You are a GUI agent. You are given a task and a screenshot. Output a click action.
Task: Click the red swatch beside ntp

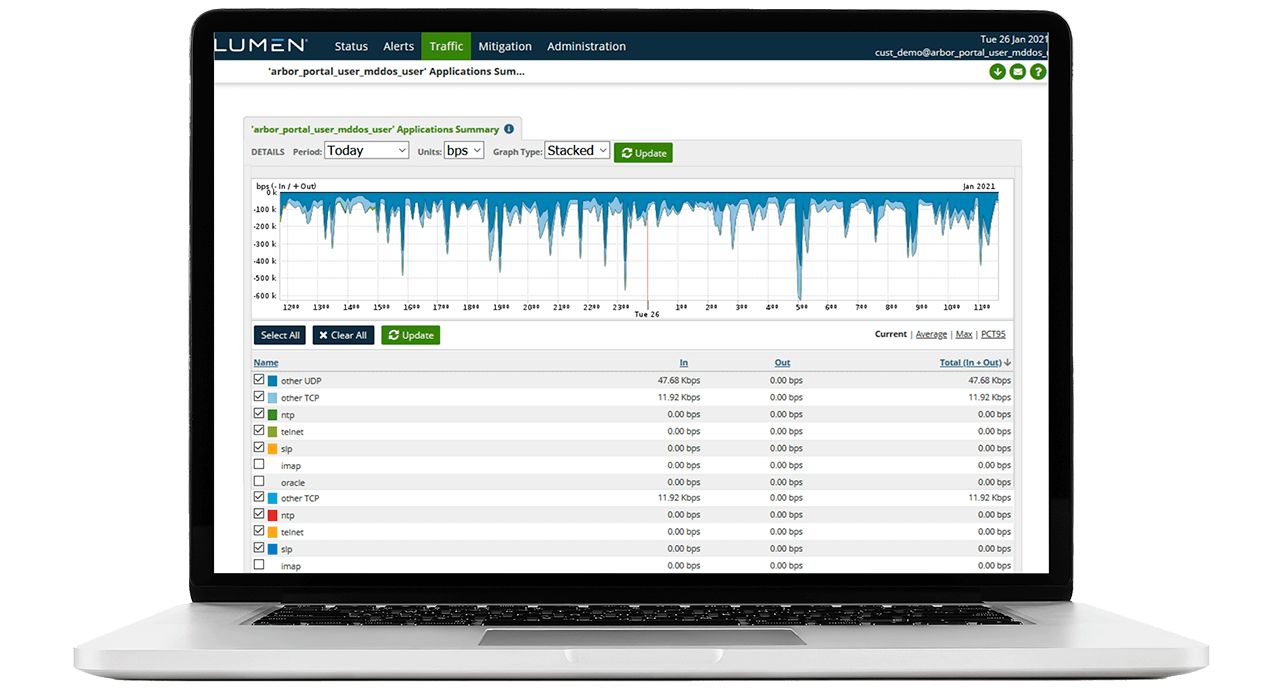pos(272,515)
